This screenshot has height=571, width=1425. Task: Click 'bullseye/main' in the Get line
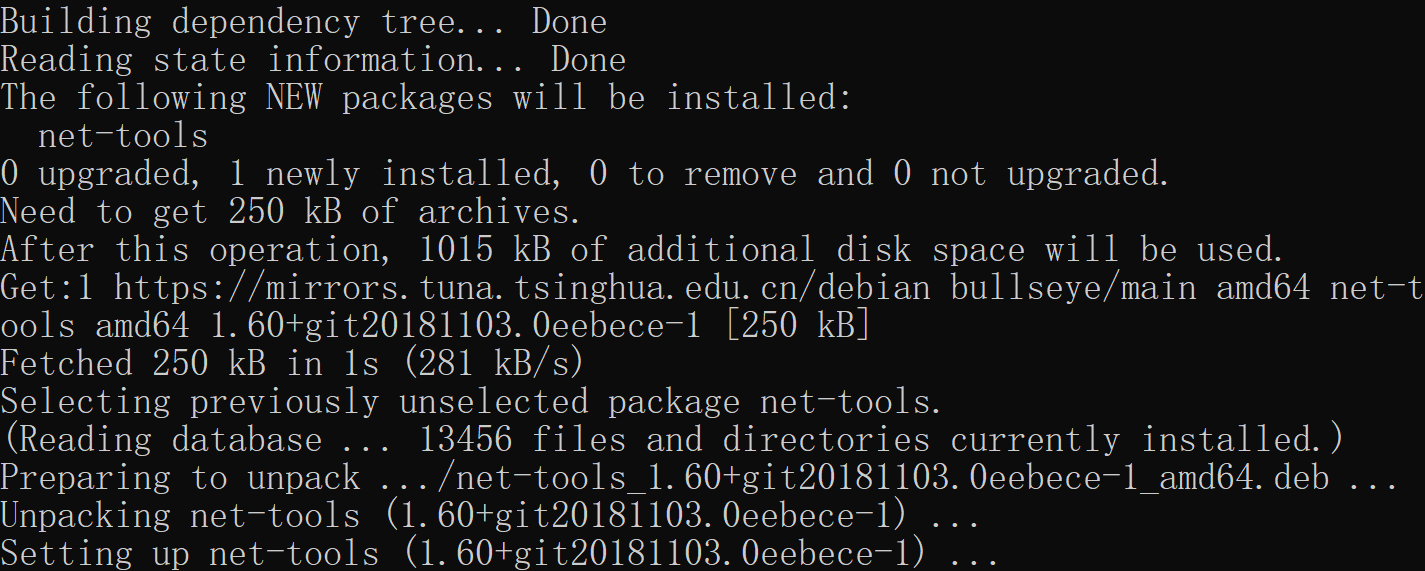pos(1073,288)
